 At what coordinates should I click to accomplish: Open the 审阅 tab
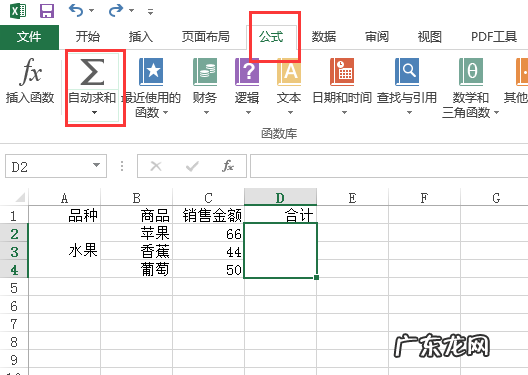coord(377,37)
